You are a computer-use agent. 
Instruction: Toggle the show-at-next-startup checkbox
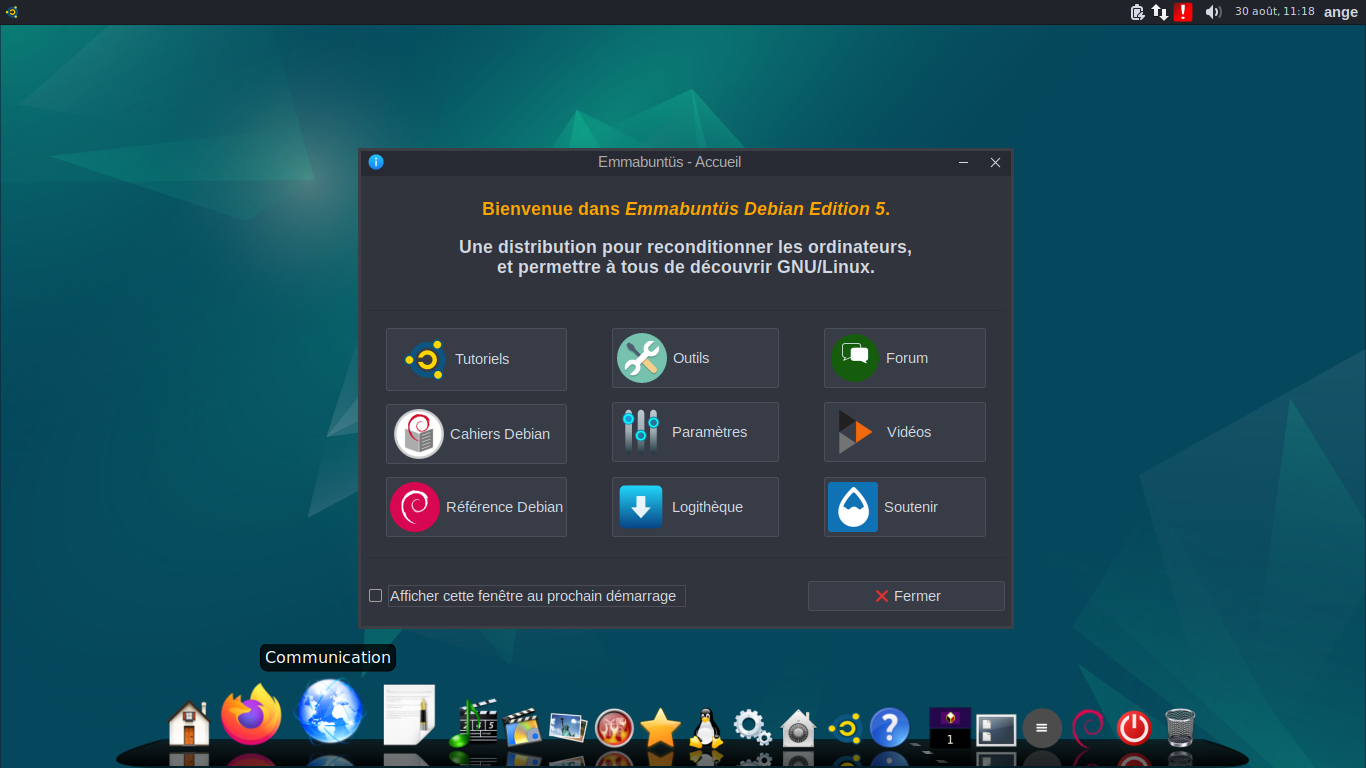[x=376, y=596]
